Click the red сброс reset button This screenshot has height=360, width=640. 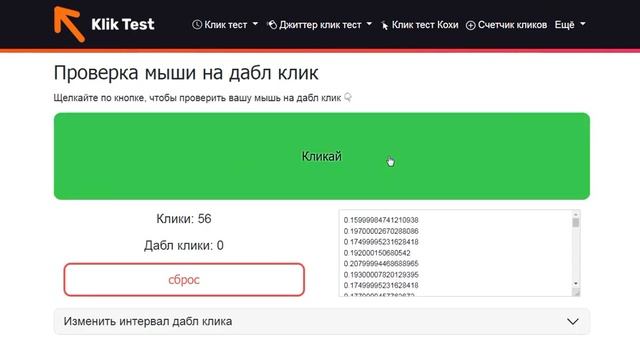pos(184,280)
